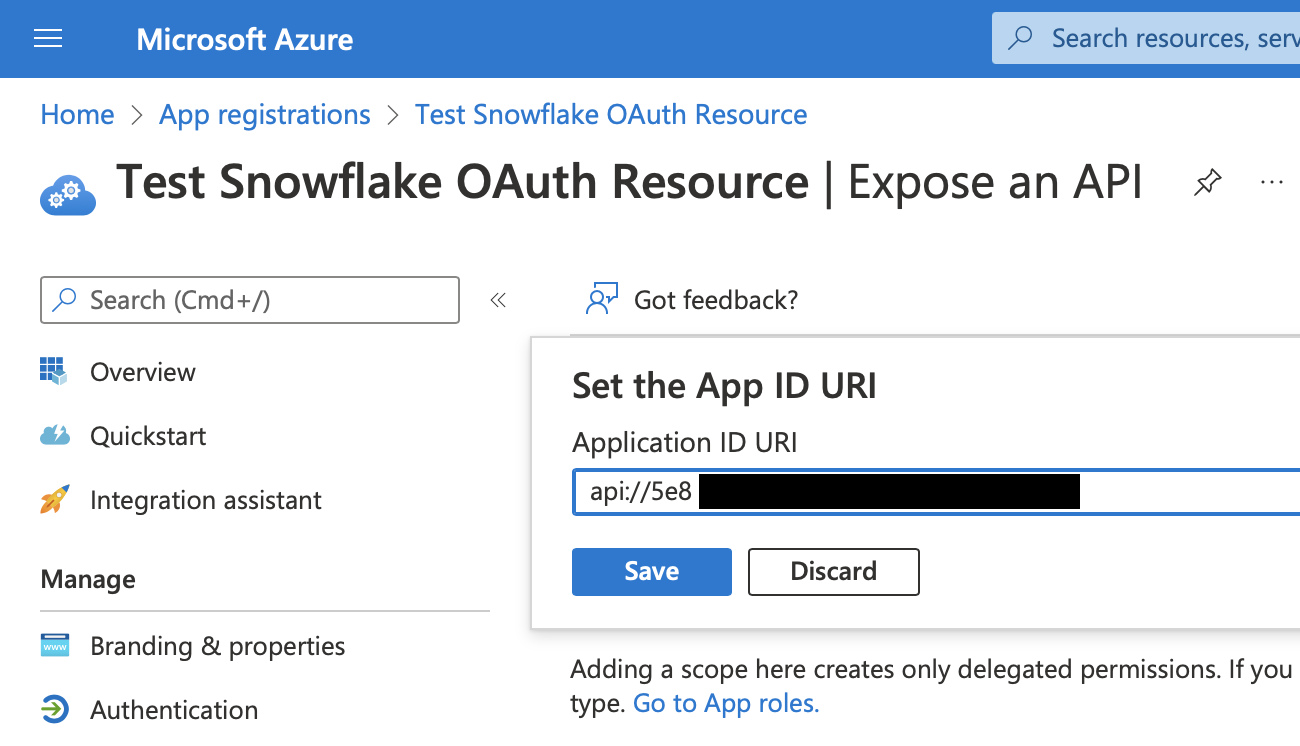Discard the App ID URI changes
1300x746 pixels.
click(x=833, y=571)
